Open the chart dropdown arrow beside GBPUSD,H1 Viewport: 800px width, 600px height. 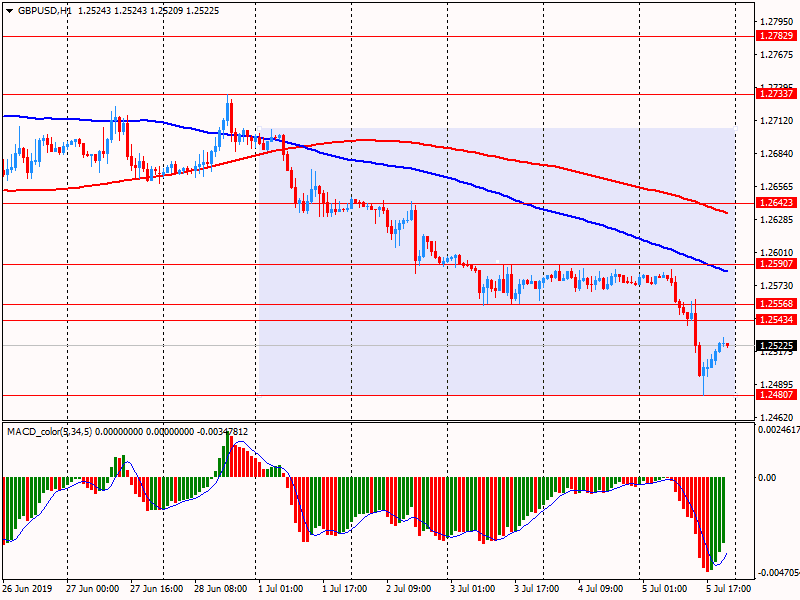point(10,11)
